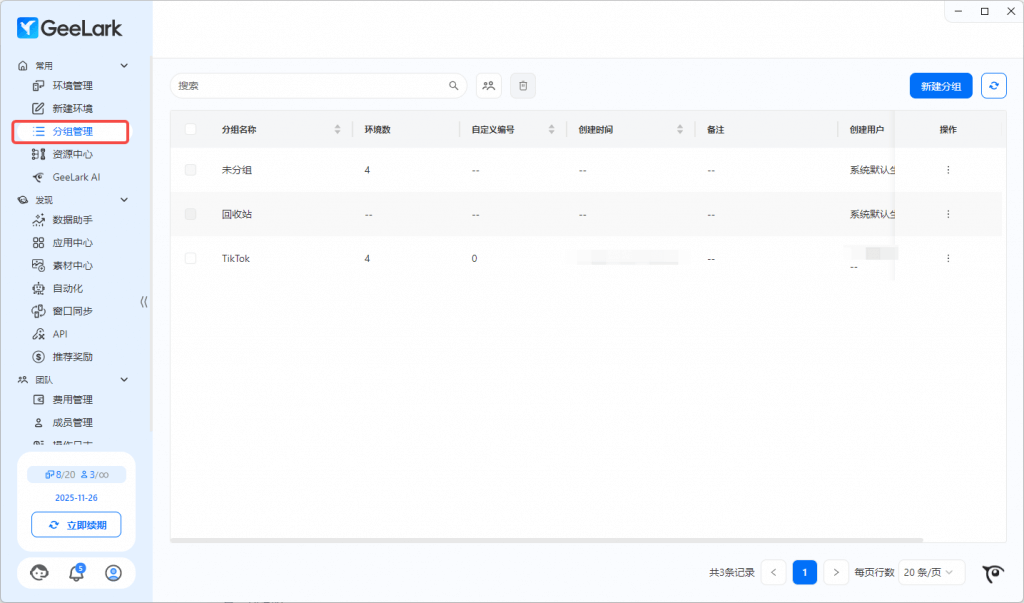This screenshot has height=603, width=1024.
Task: Collapse the 团队 sidebar section
Action: [125, 380]
